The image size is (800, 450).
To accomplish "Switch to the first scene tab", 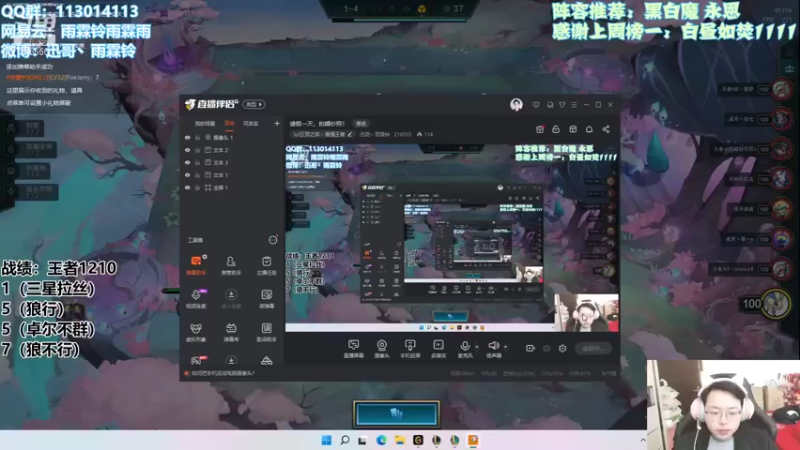I will pyautogui.click(x=205, y=123).
